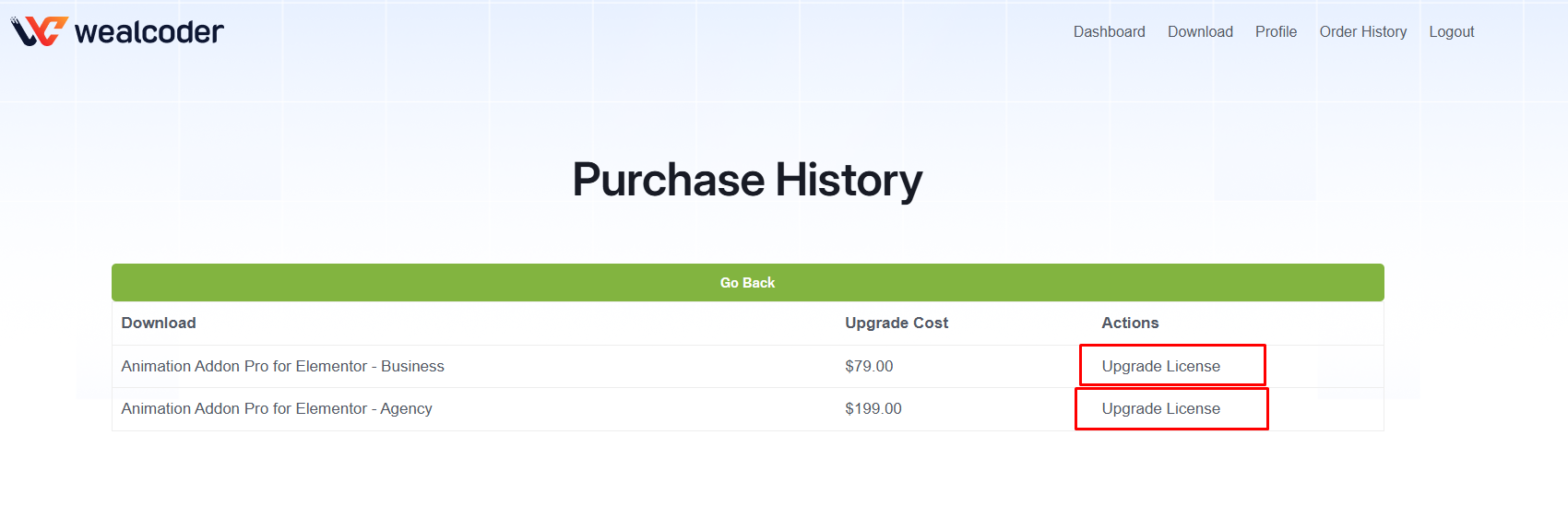Image resolution: width=1568 pixels, height=506 pixels.
Task: Click the green Go Back button
Action: [747, 282]
